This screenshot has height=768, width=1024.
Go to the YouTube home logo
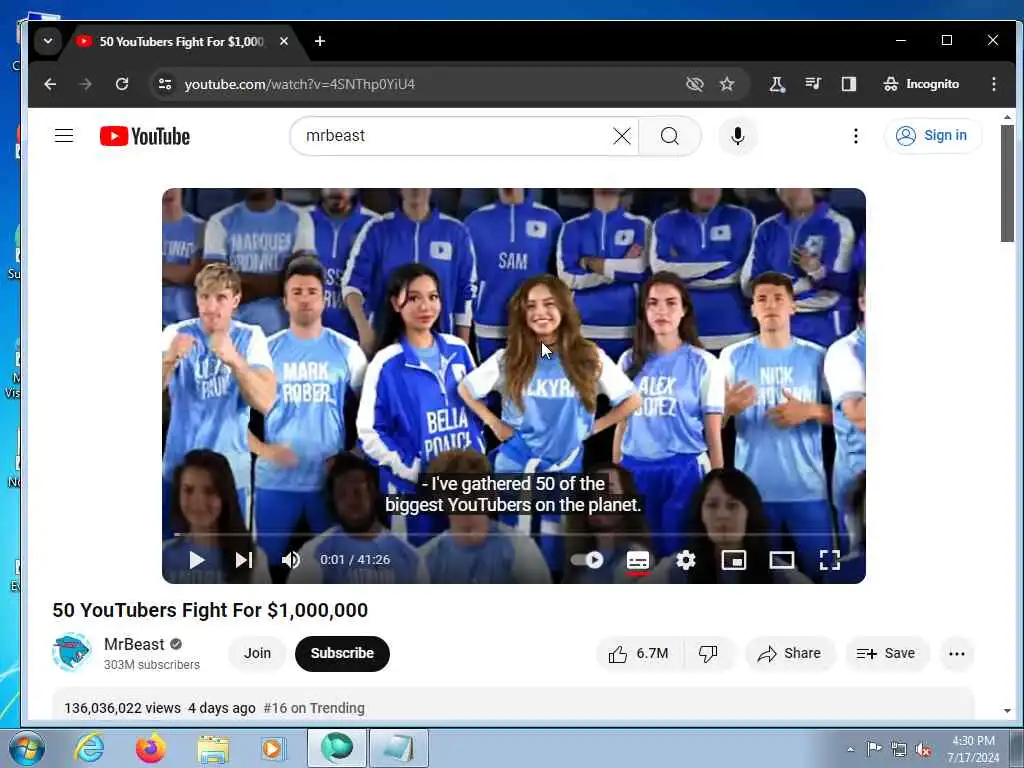[144, 136]
